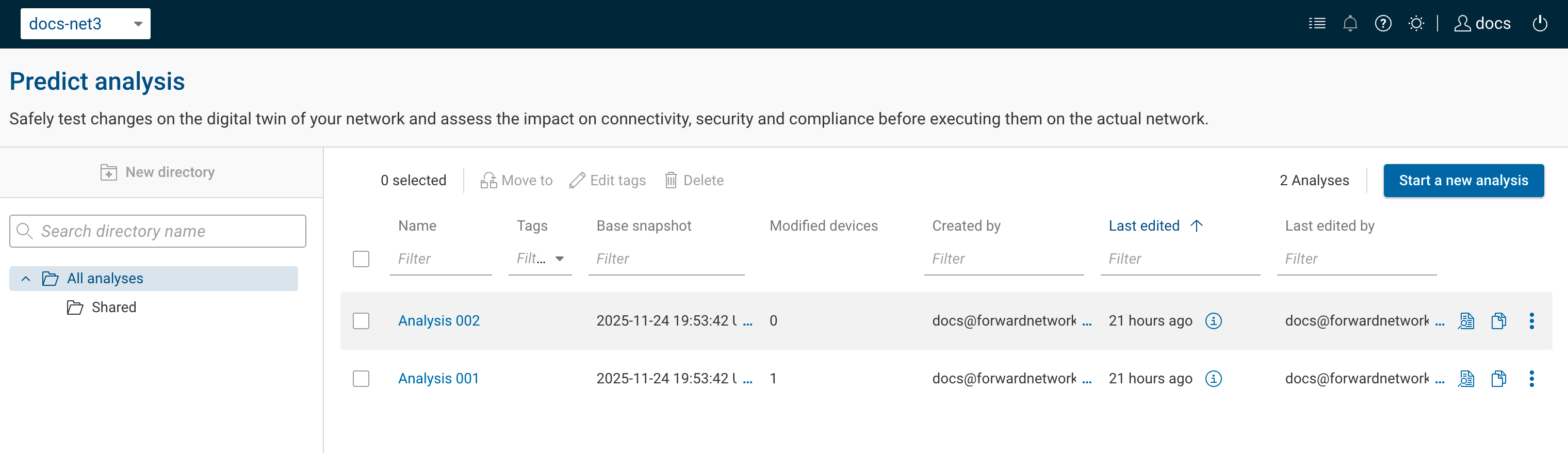
Task: Click the log out power icon
Action: click(x=1540, y=24)
